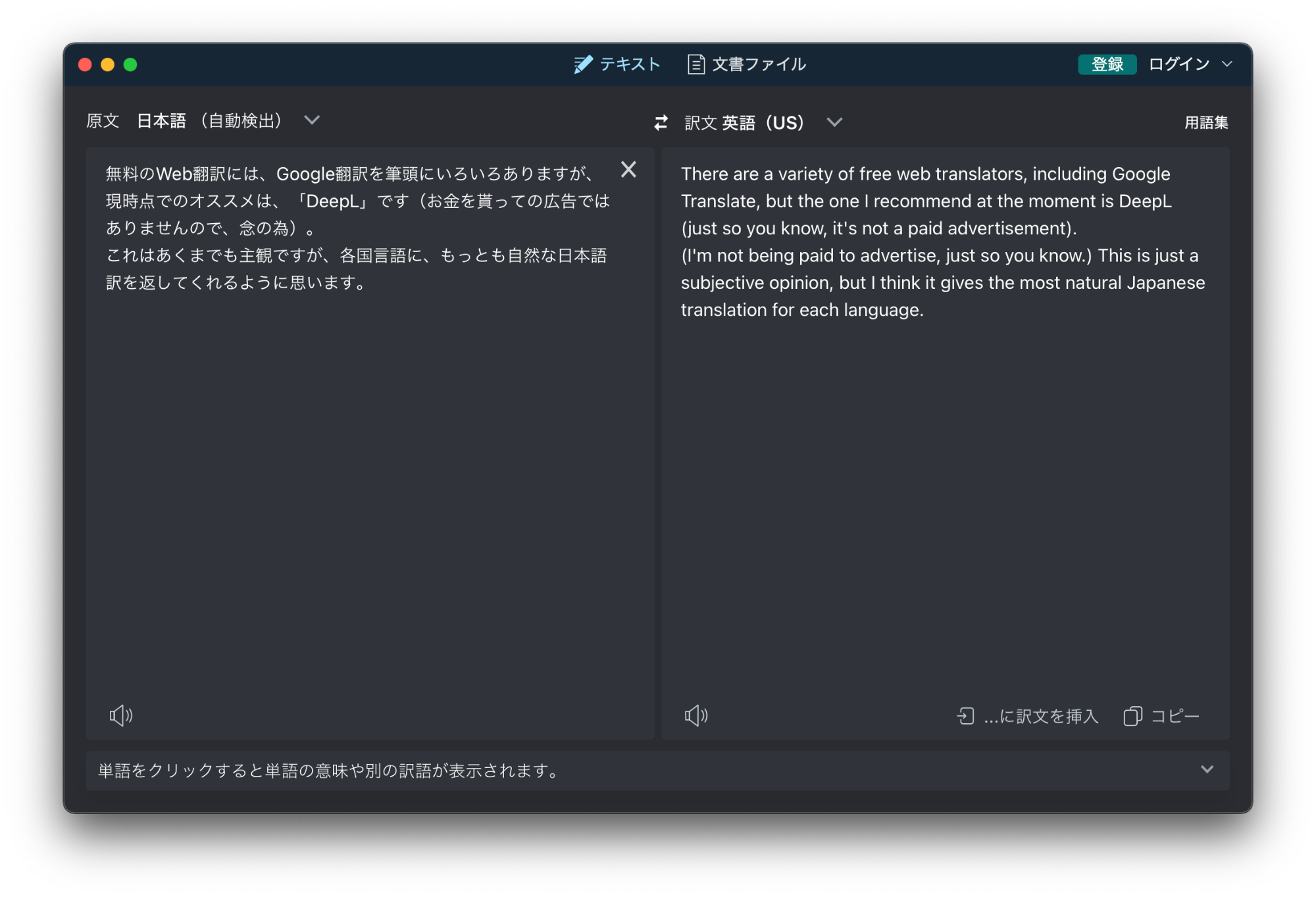Click the 原文 label
The height and width of the screenshot is (897, 1316).
click(x=103, y=120)
